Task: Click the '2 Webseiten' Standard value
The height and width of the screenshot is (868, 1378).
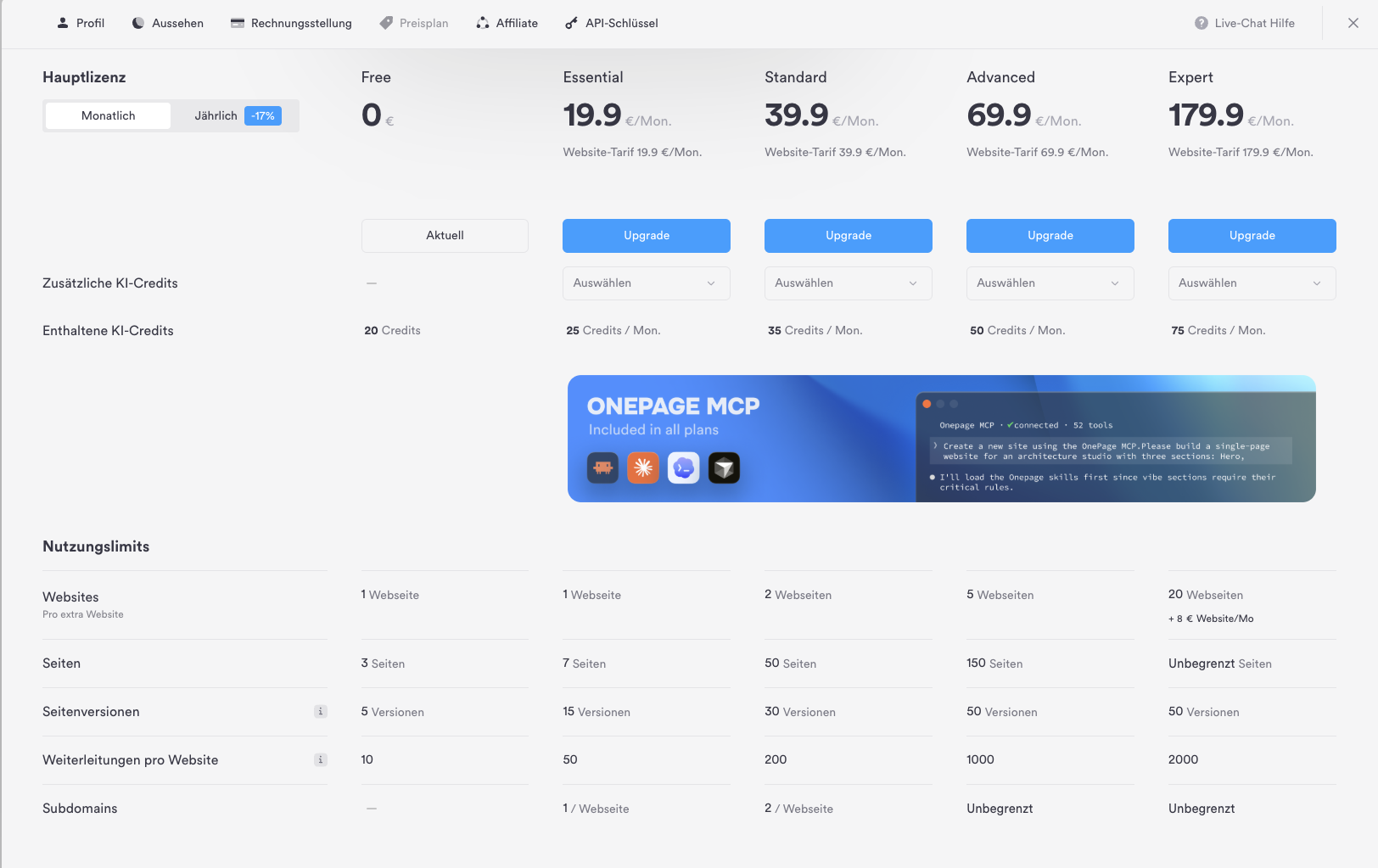Action: (798, 595)
